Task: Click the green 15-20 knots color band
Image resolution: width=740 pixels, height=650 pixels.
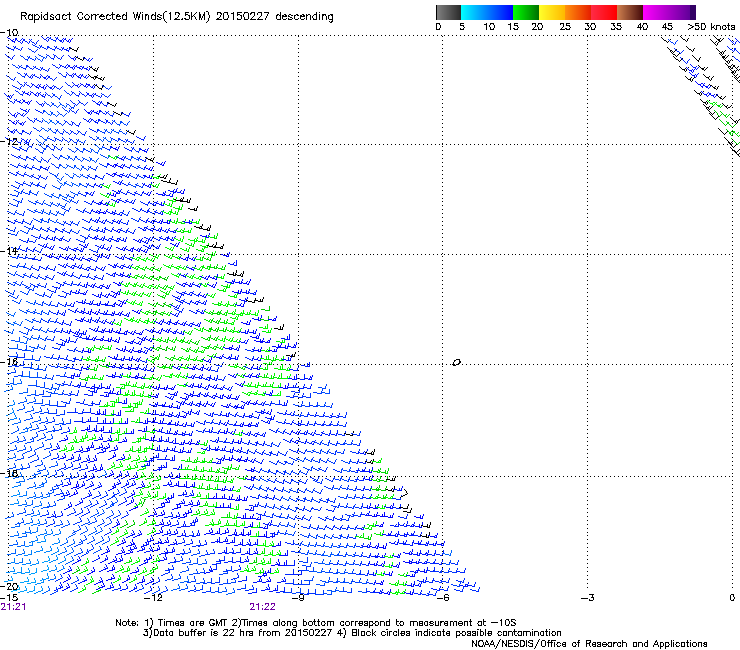Action: click(x=526, y=12)
